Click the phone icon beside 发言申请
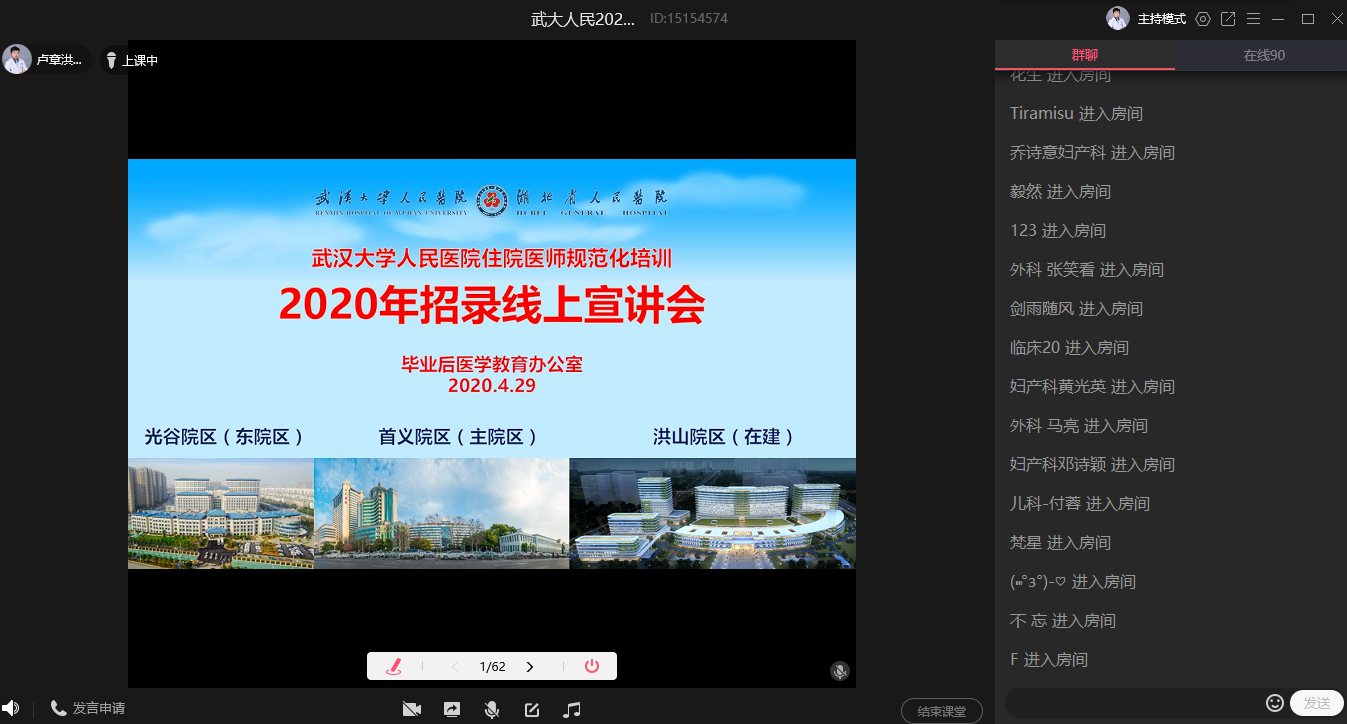This screenshot has height=724, width=1347. coord(59,708)
